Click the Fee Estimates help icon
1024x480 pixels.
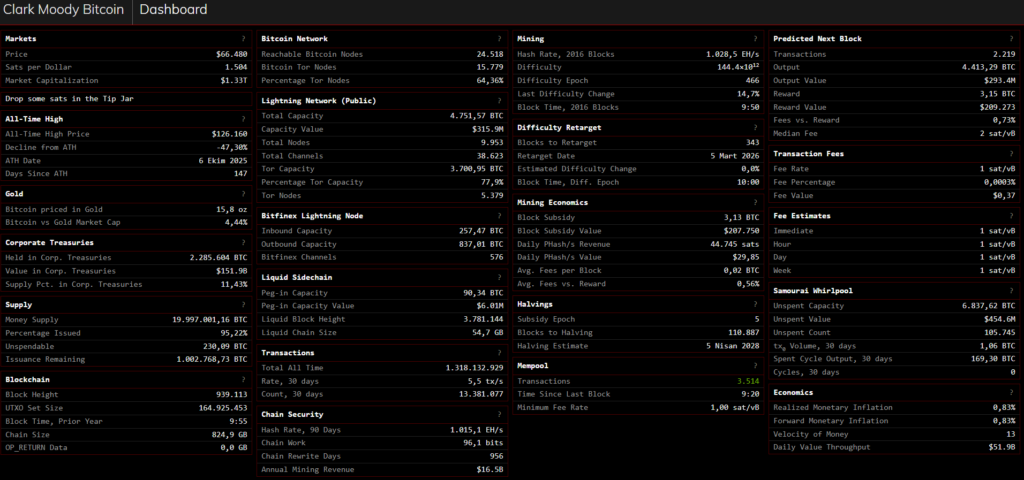(1011, 216)
